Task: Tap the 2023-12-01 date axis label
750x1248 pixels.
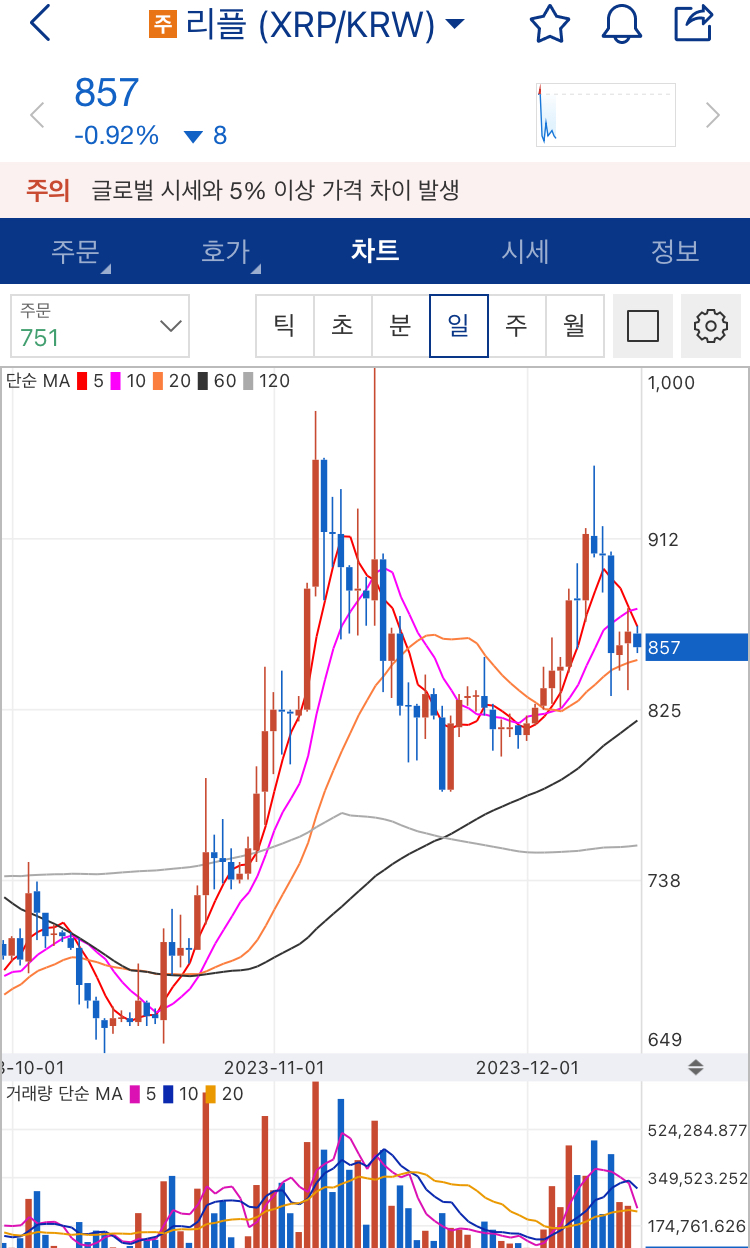Action: pos(527,1067)
